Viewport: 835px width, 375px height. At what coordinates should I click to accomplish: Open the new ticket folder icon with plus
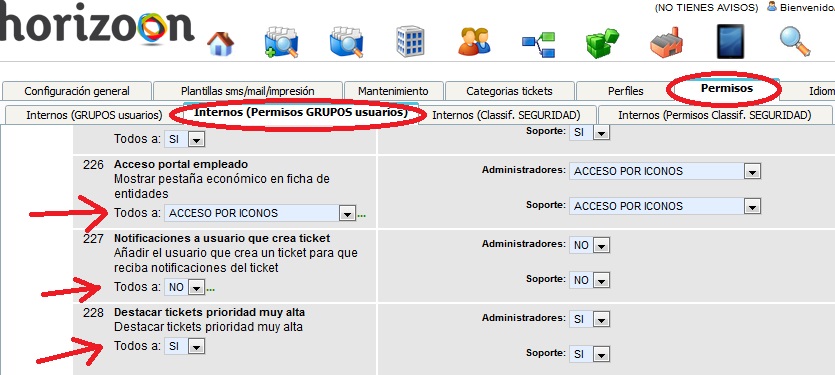[x=281, y=42]
